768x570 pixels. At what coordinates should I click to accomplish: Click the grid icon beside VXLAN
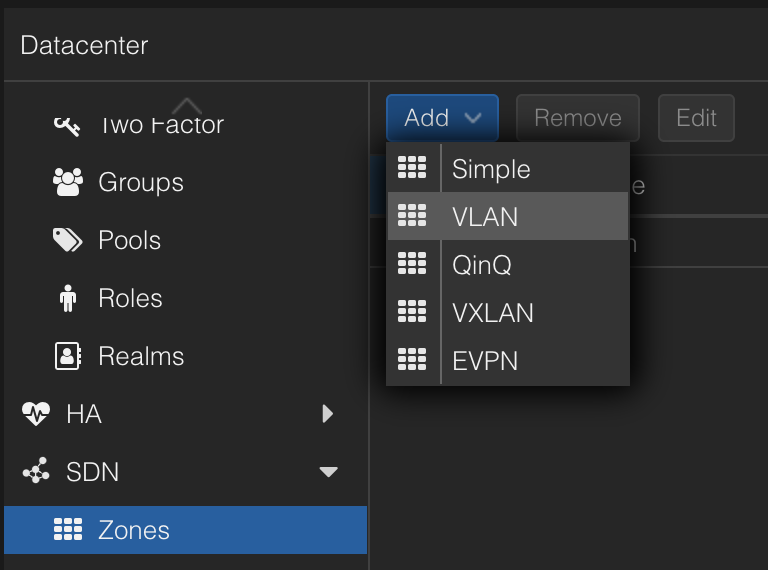tap(412, 311)
